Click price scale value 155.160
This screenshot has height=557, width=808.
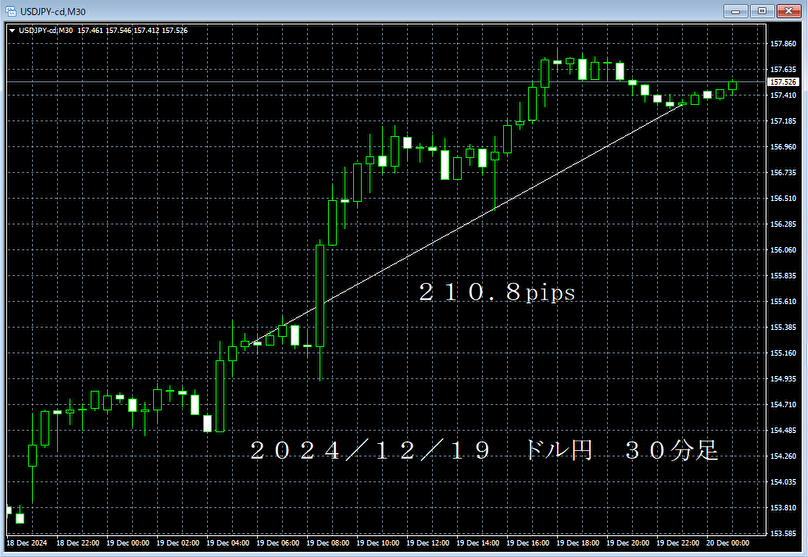tap(783, 353)
